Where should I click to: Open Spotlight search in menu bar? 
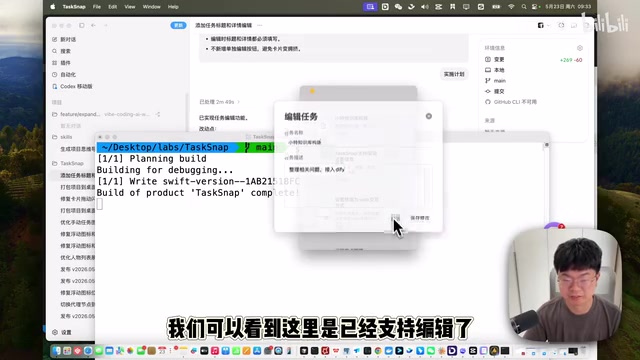[x=524, y=7]
